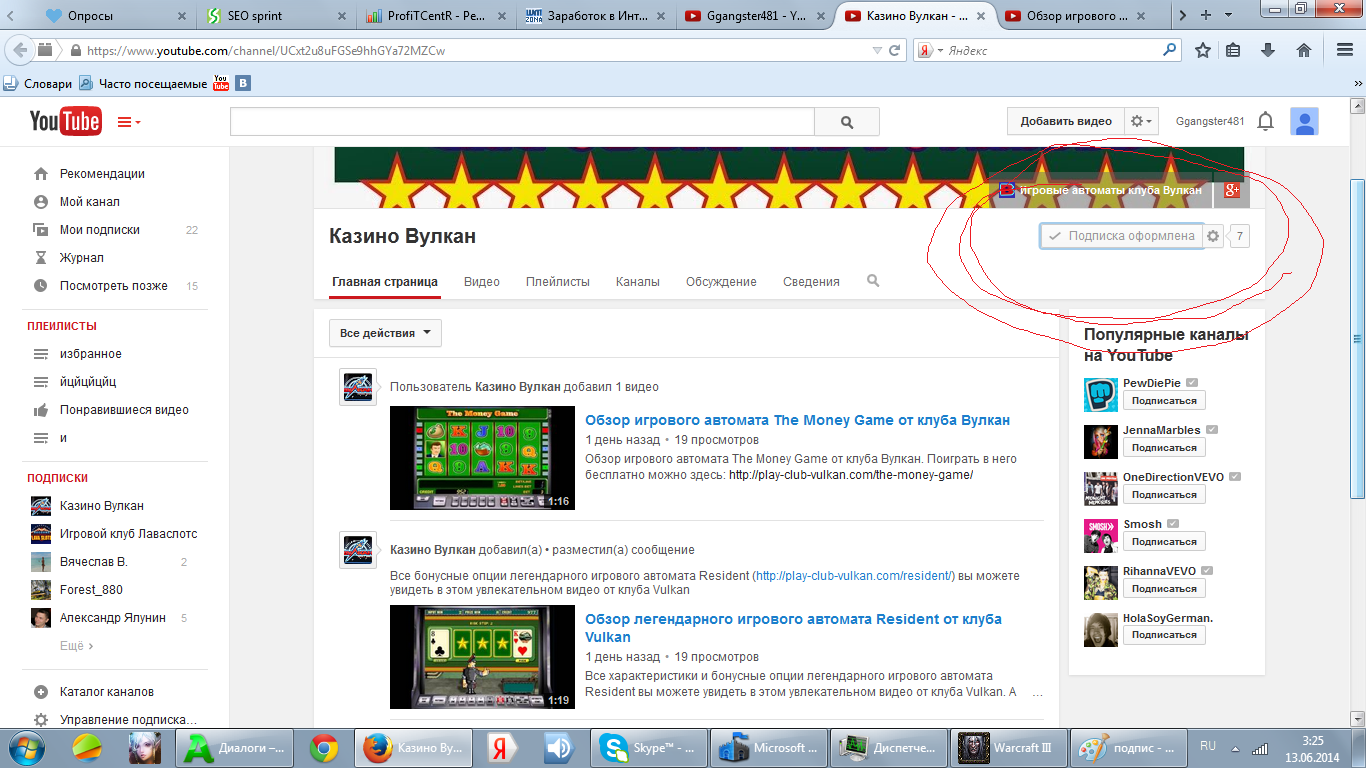The height and width of the screenshot is (768, 1366).
Task: Open new browser tab plus button
Action: pyautogui.click(x=1205, y=15)
